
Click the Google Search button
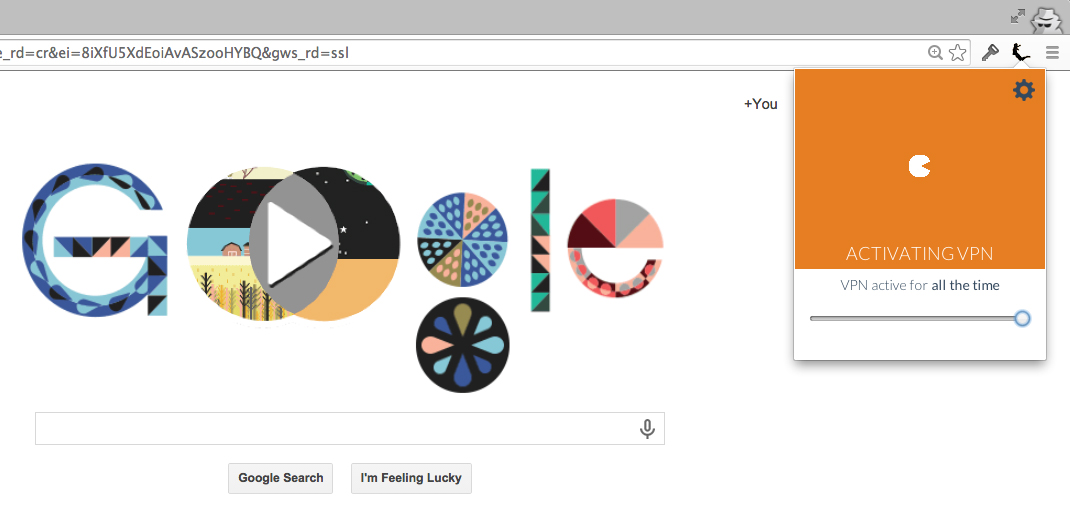coord(280,478)
